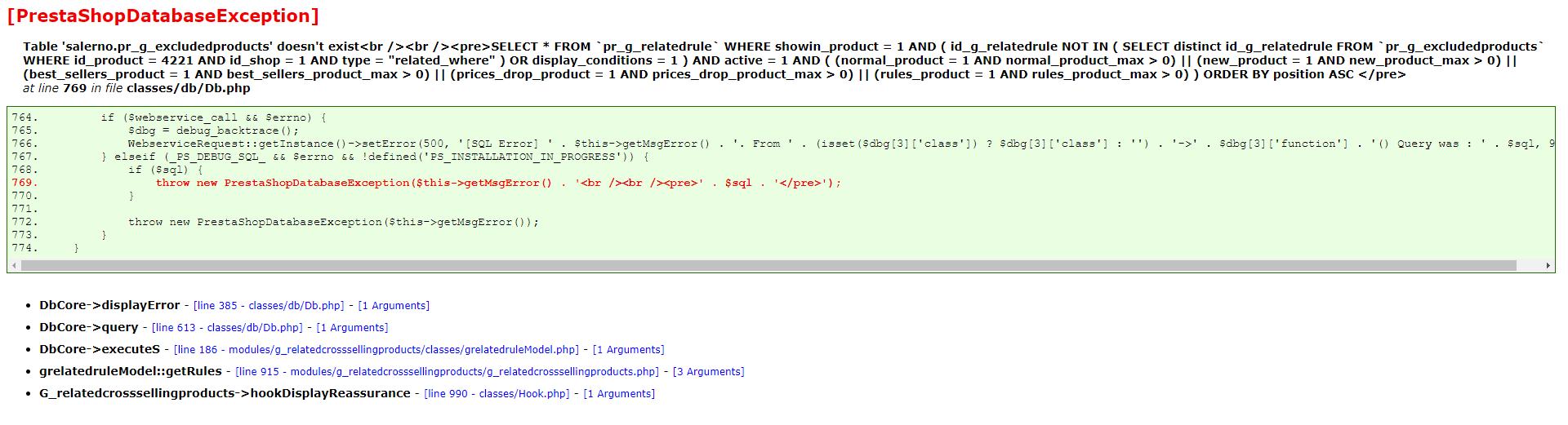Open link 'line 186' grelatedruleModel.php
1568x425 pixels.
[x=376, y=350]
